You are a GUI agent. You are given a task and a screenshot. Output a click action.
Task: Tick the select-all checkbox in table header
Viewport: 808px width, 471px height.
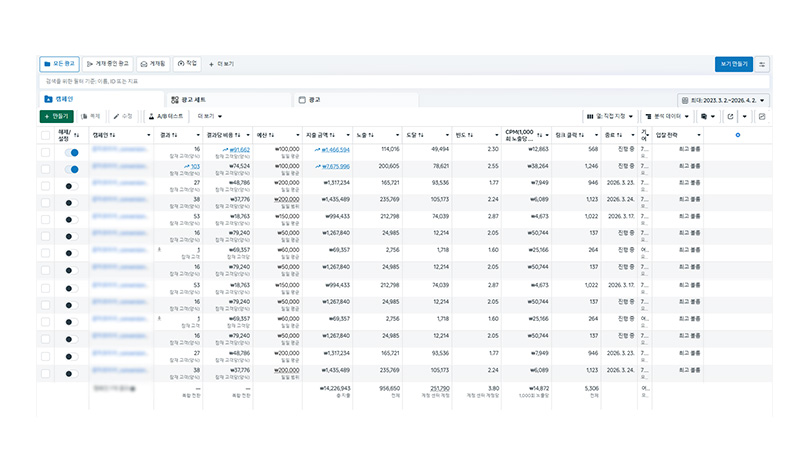click(45, 135)
